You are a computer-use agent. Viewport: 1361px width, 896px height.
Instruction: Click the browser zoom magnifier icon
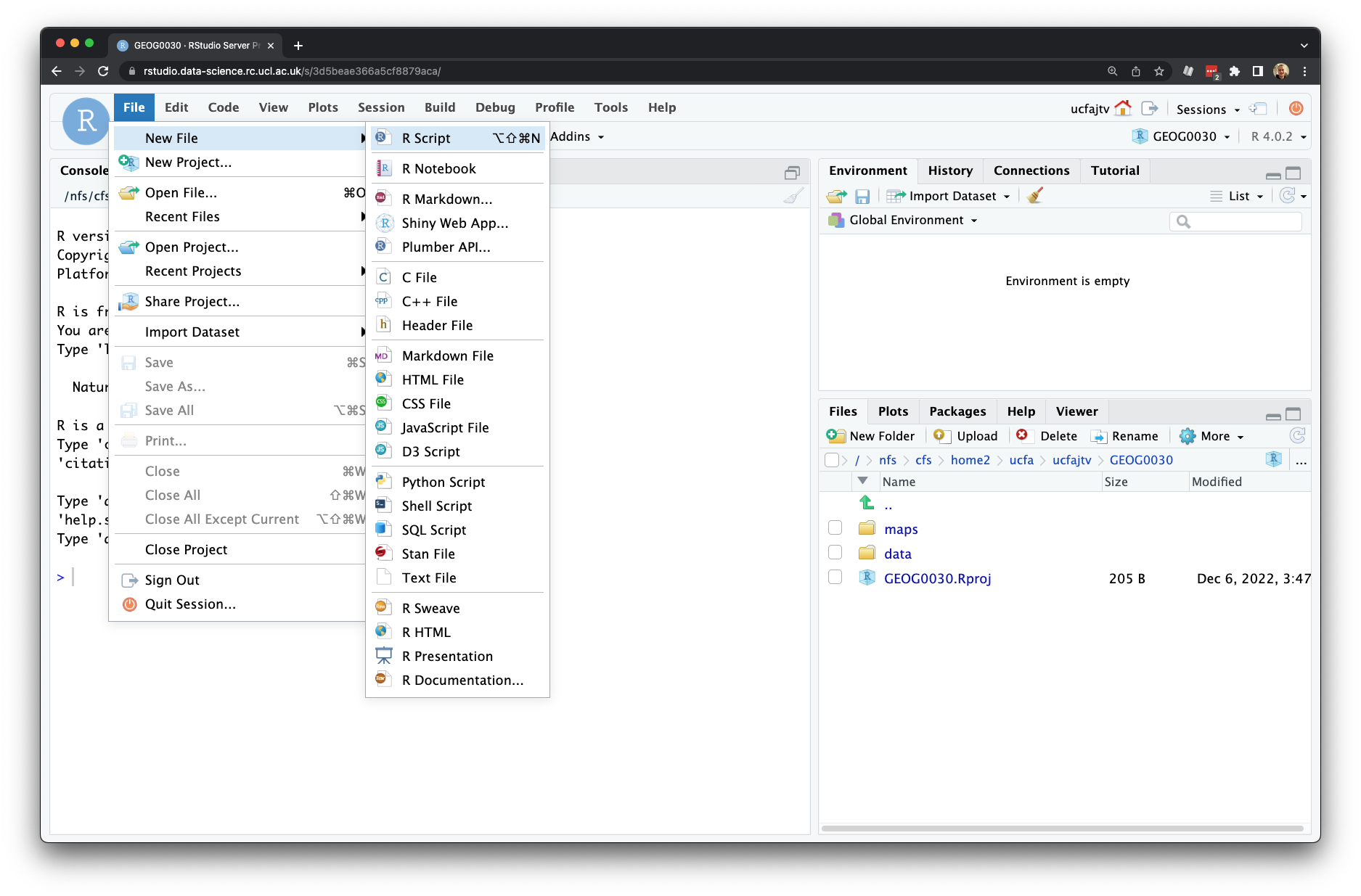(x=1113, y=71)
